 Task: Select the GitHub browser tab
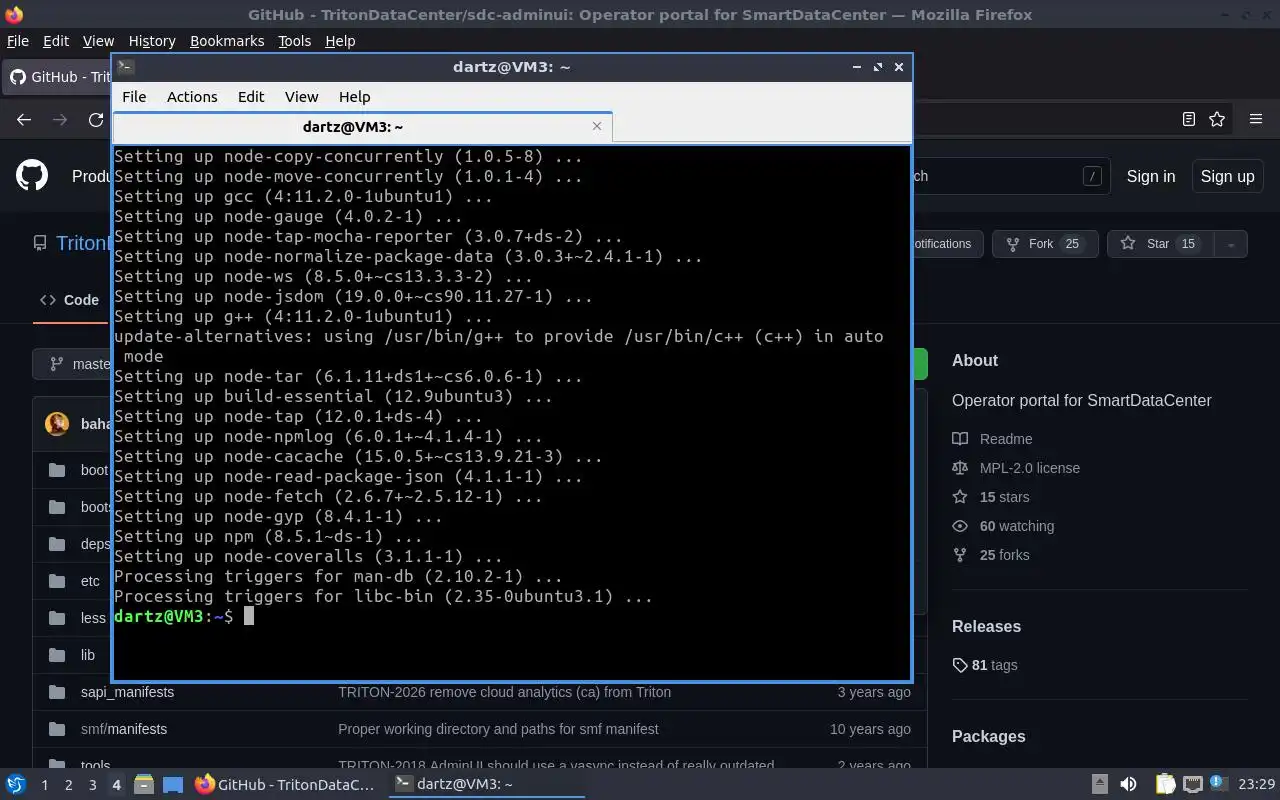click(58, 77)
